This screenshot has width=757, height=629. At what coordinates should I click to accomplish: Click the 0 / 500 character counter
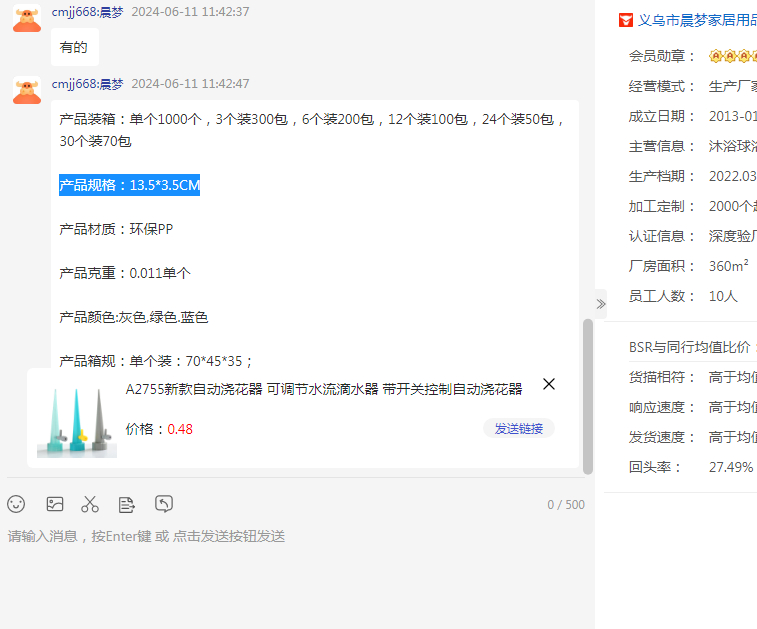pyautogui.click(x=566, y=504)
